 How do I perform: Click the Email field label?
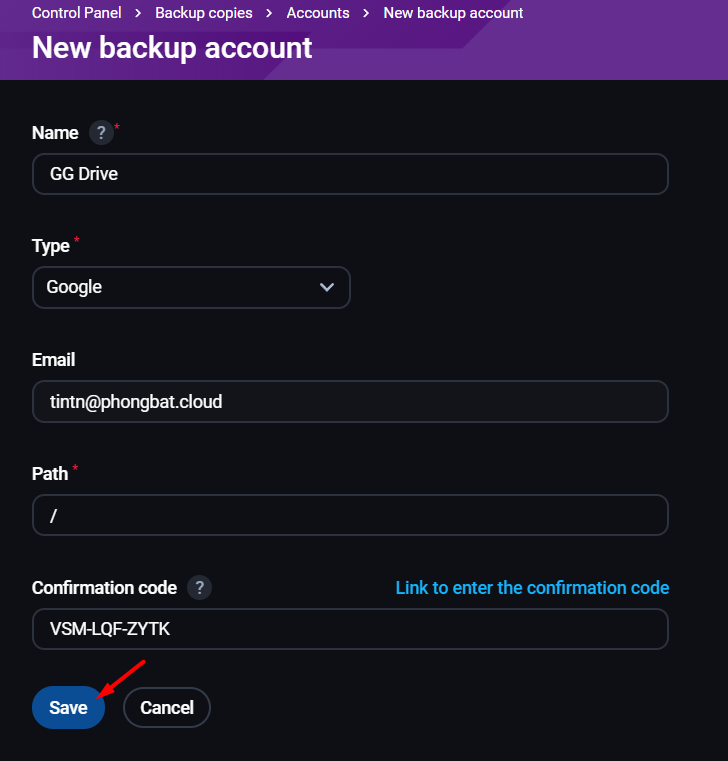(54, 360)
